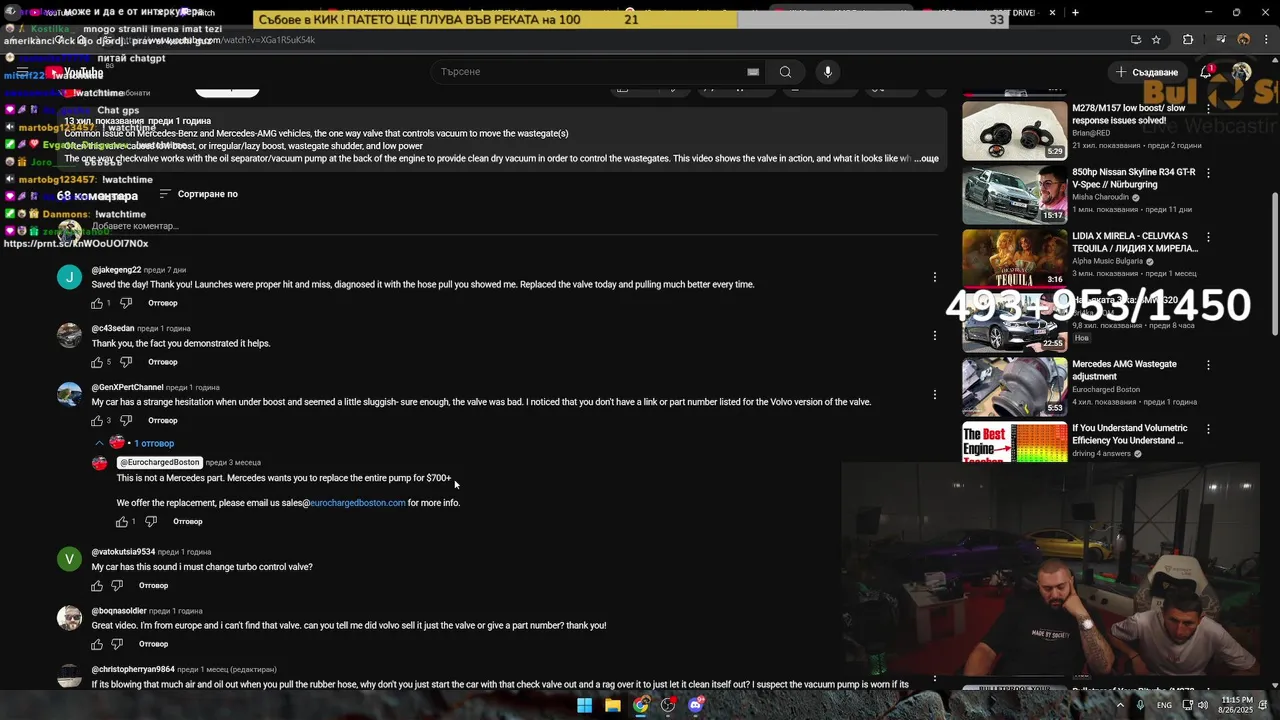Open Discord from the taskbar

pyautogui.click(x=697, y=705)
